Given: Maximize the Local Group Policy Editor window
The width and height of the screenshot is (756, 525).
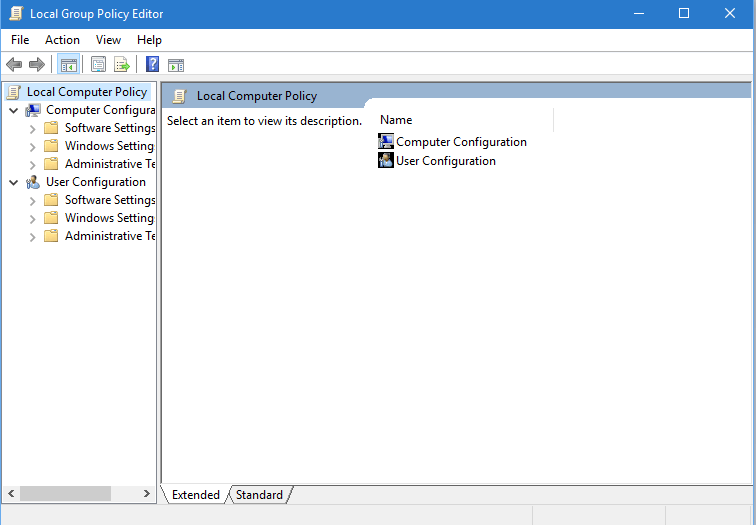Looking at the screenshot, I should coord(684,13).
